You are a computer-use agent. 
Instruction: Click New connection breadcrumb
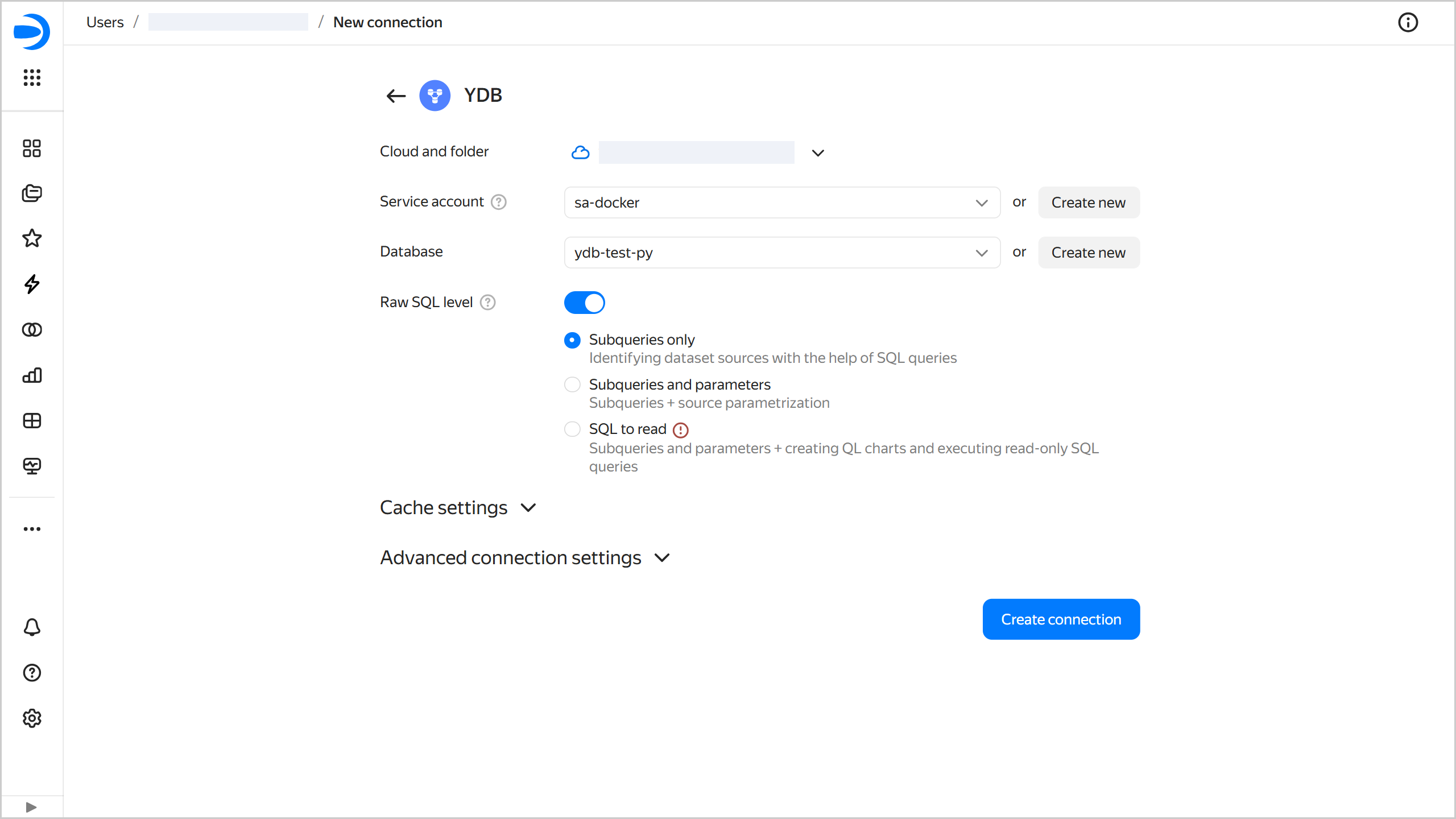388,22
